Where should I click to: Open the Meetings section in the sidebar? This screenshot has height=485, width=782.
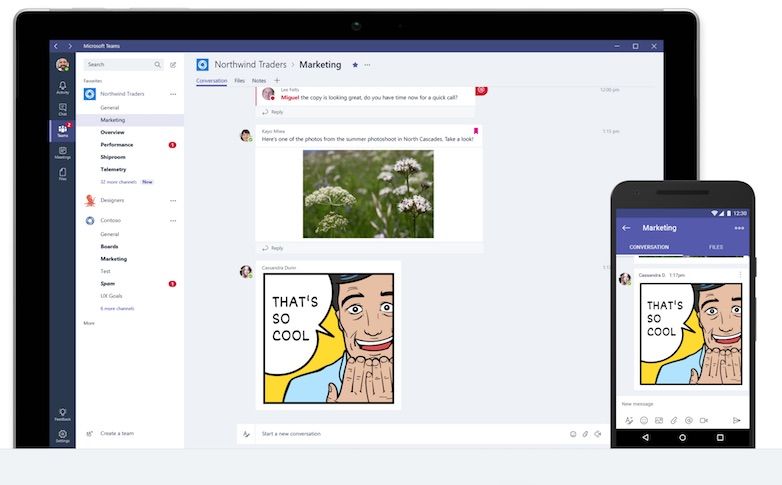coord(62,153)
